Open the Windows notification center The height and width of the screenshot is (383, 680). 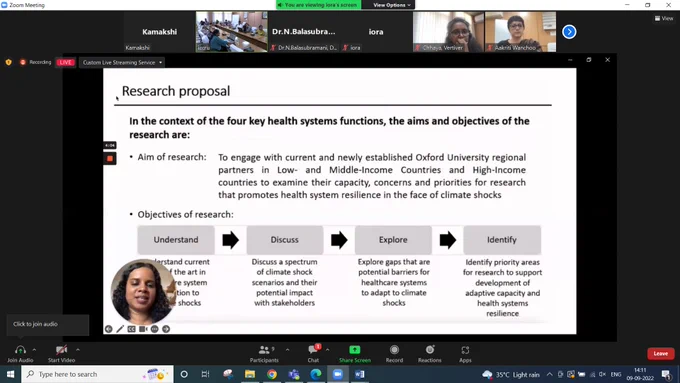(x=667, y=374)
